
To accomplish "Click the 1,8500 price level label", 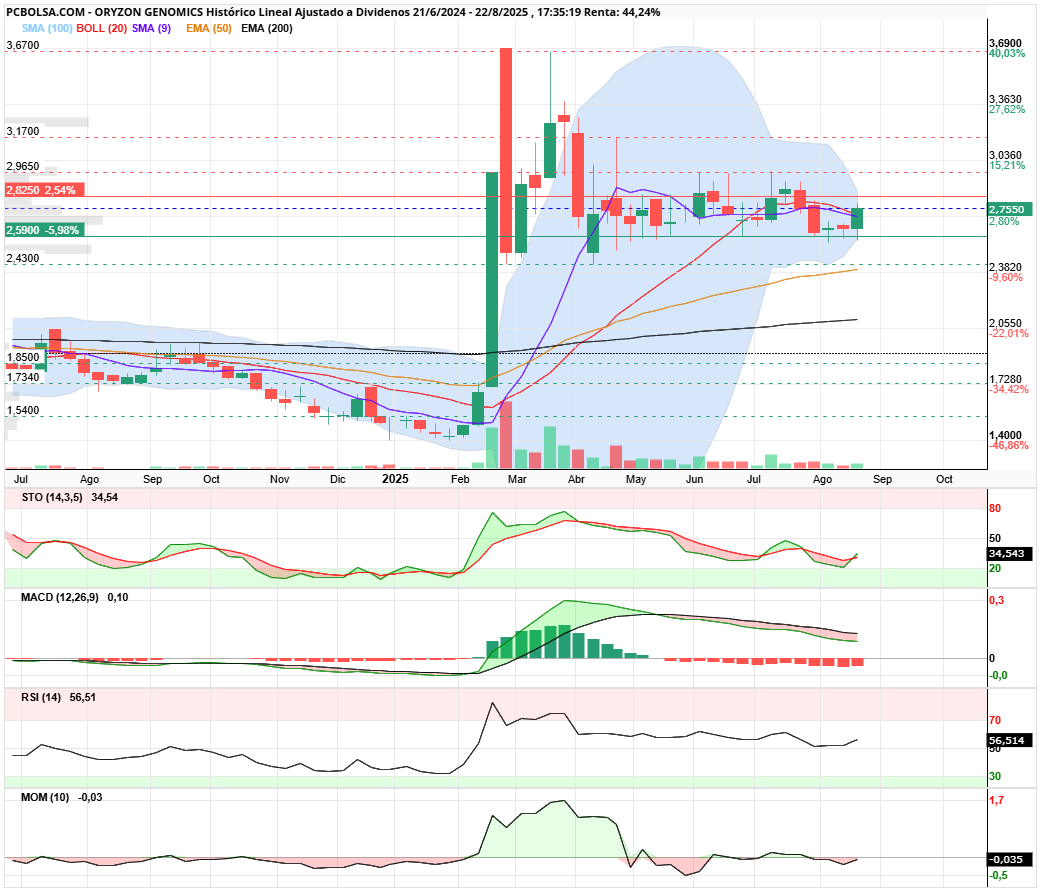I will pyautogui.click(x=23, y=357).
